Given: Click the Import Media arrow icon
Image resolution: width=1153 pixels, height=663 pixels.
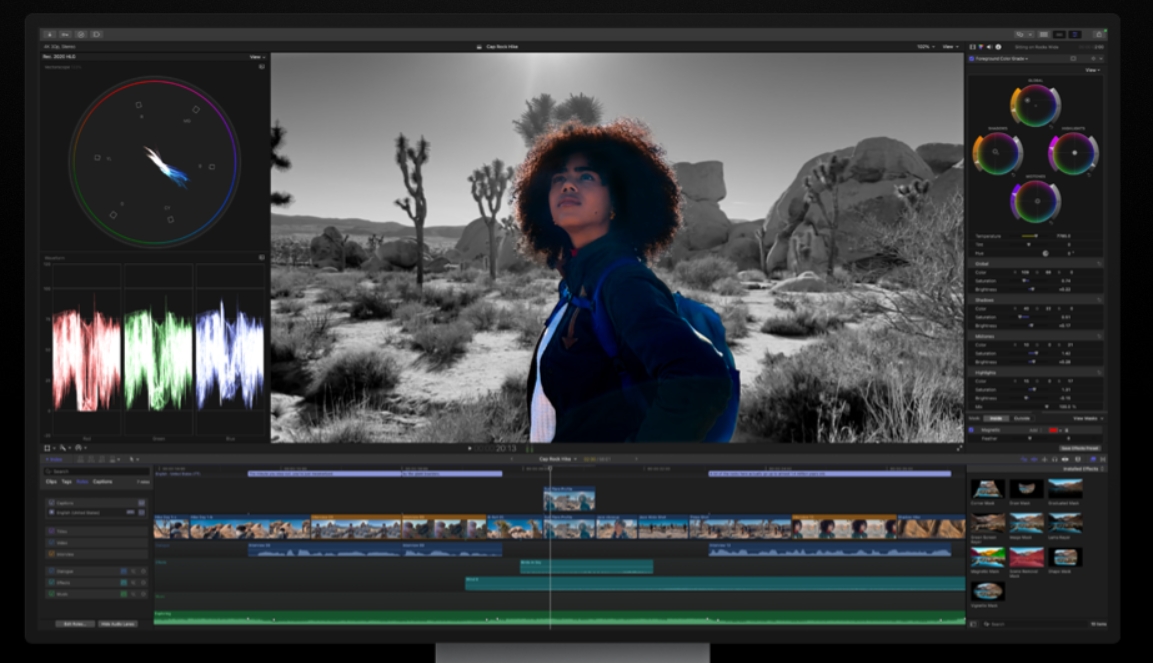Looking at the screenshot, I should (49, 34).
